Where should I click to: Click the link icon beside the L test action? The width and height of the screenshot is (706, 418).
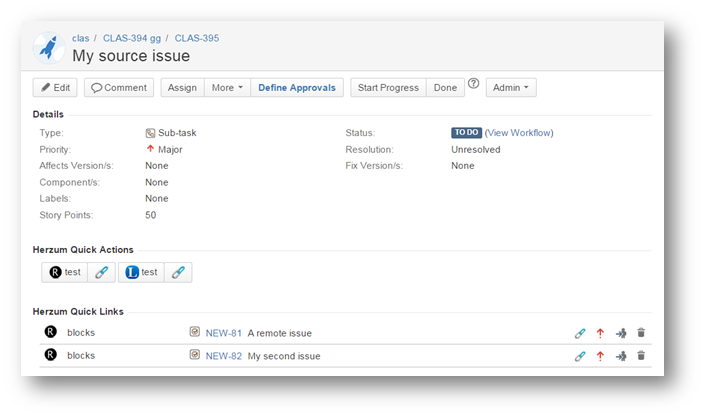(177, 272)
